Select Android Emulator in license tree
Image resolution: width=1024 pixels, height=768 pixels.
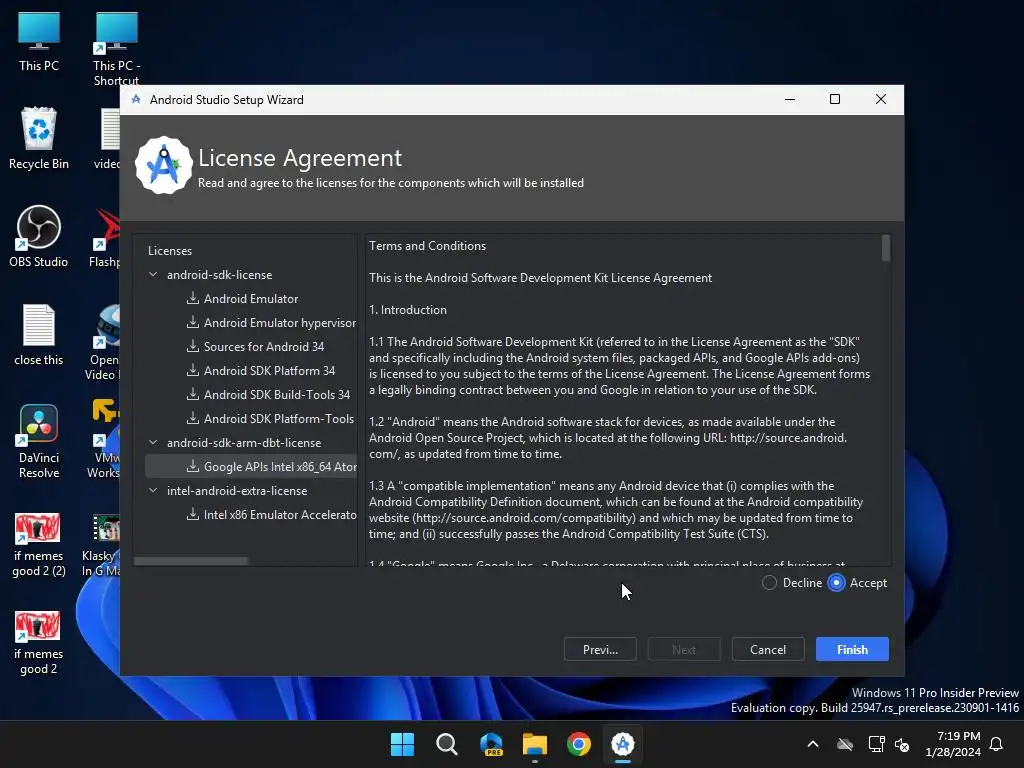point(251,298)
